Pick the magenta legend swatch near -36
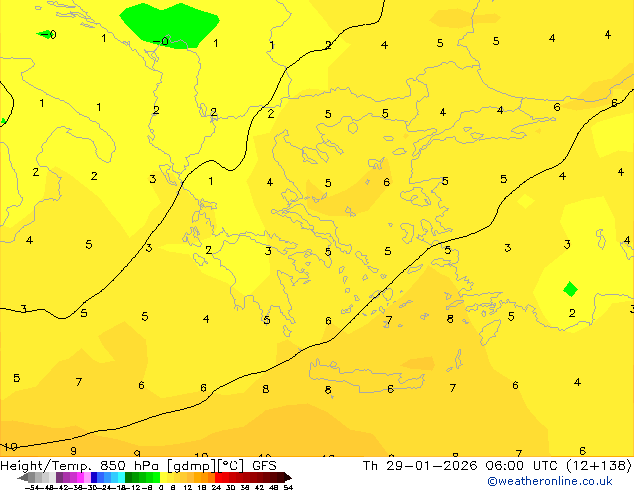634x490 pixels. coord(80,477)
